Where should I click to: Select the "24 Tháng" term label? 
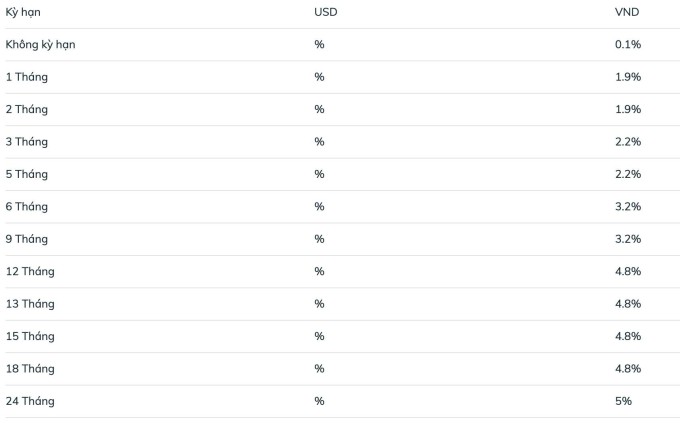30,401
